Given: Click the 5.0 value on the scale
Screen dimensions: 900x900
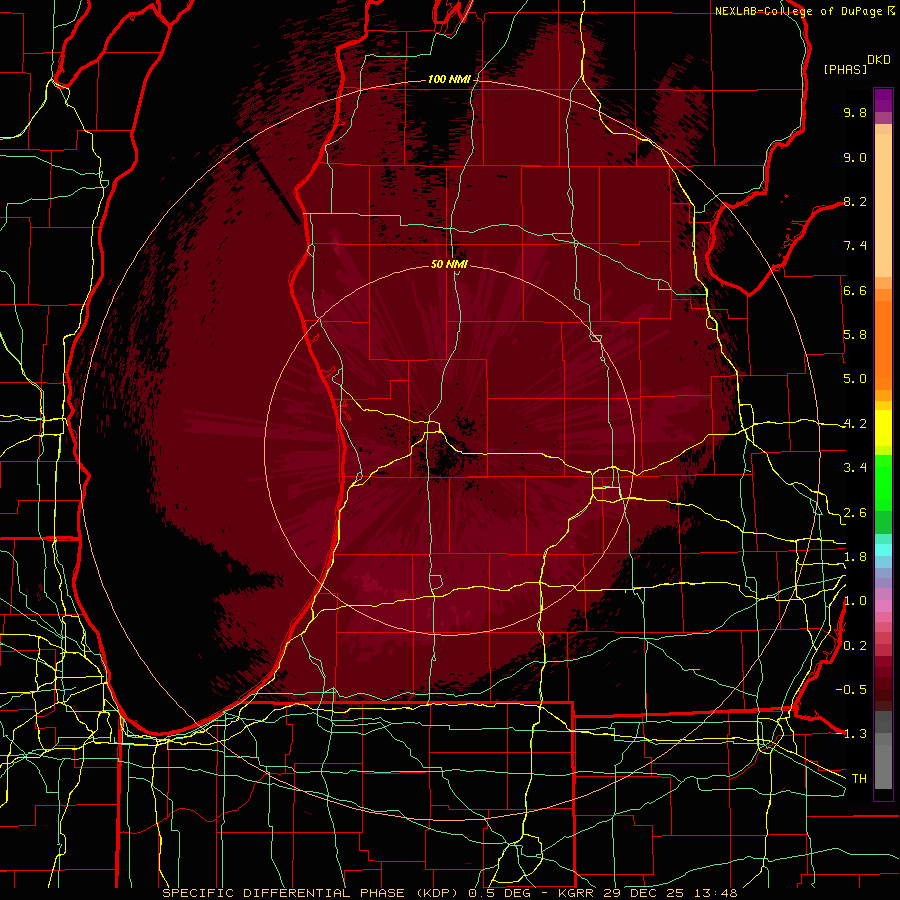Looking at the screenshot, I should pyautogui.click(x=855, y=379).
